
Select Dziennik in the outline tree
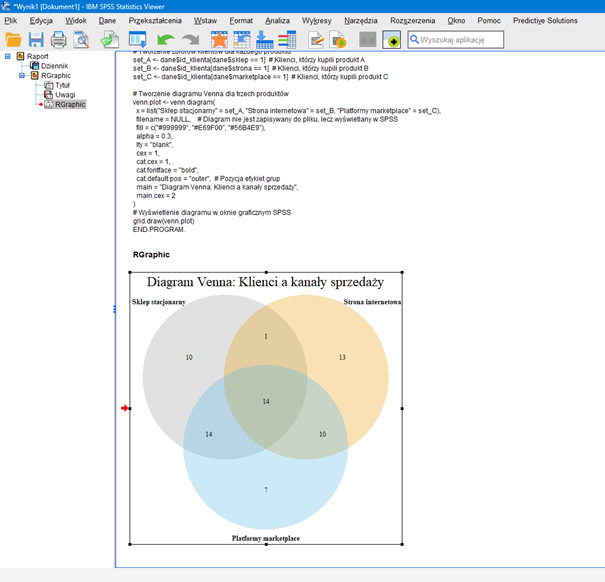[x=54, y=66]
